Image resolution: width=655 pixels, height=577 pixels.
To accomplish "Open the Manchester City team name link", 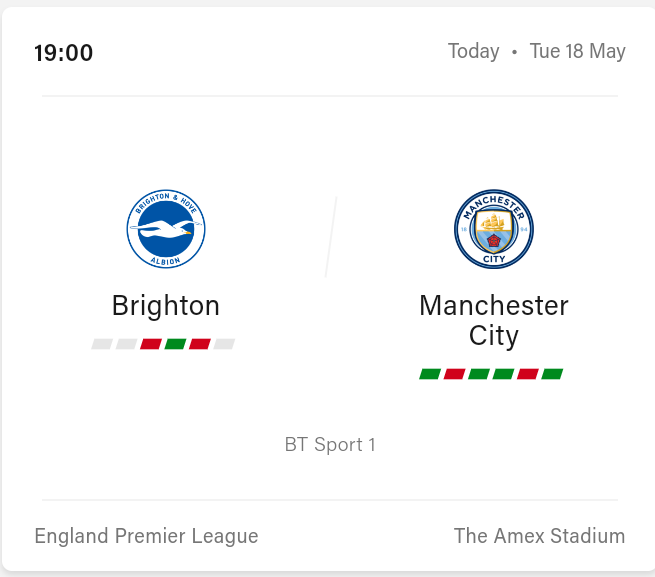I will (x=494, y=320).
